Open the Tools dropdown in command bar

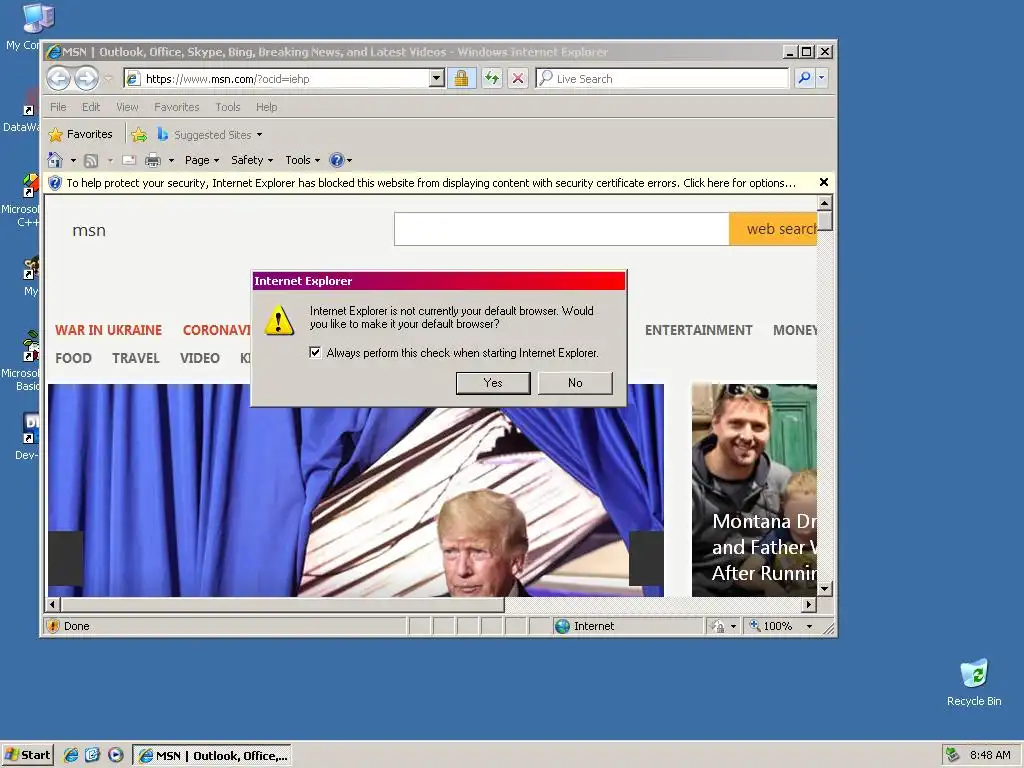(302, 160)
